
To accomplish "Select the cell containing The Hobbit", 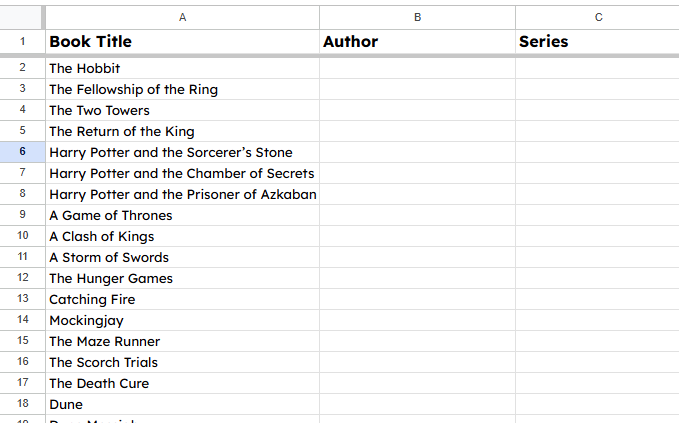I will (x=182, y=68).
